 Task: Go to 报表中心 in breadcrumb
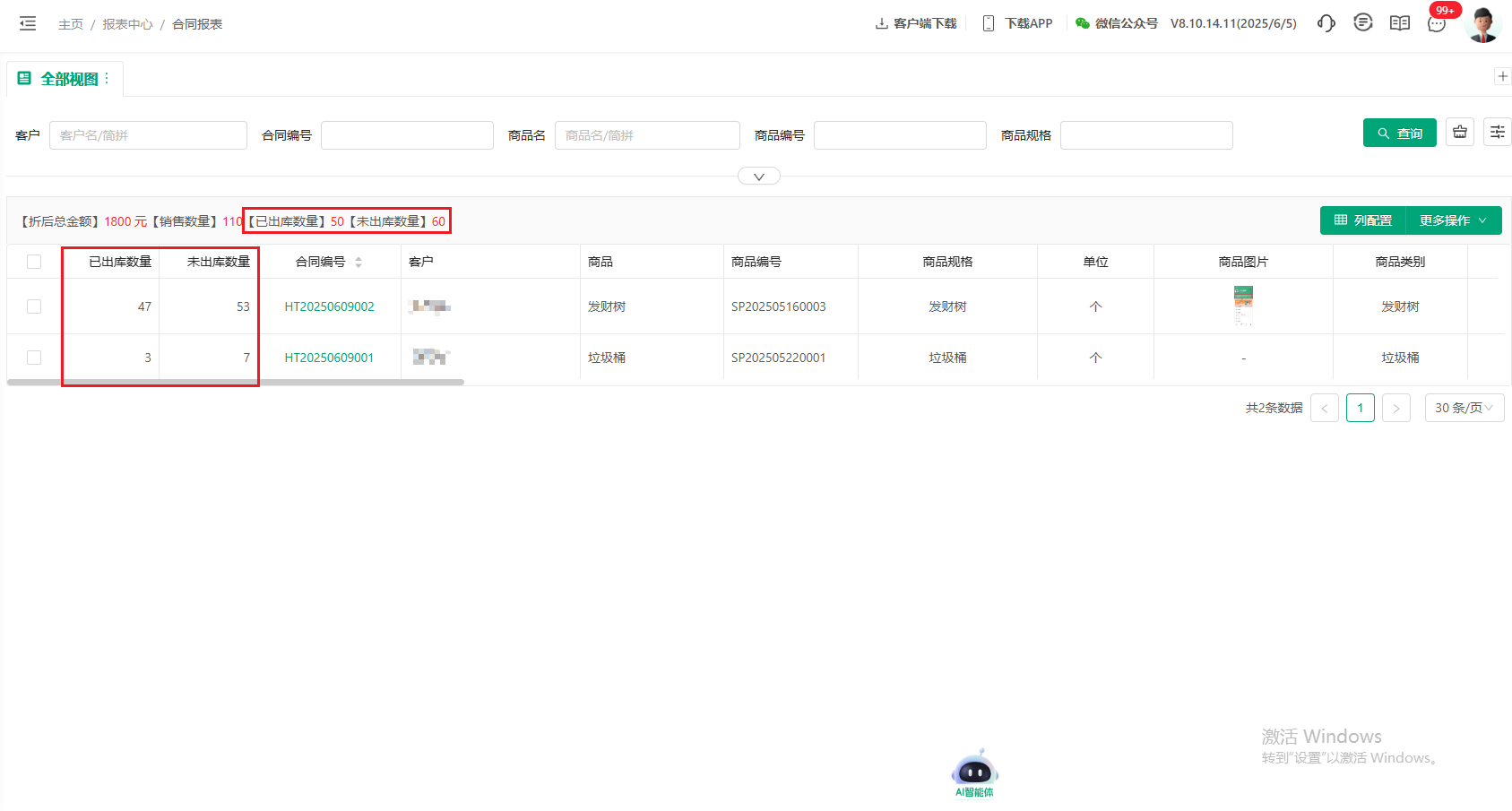(x=127, y=24)
